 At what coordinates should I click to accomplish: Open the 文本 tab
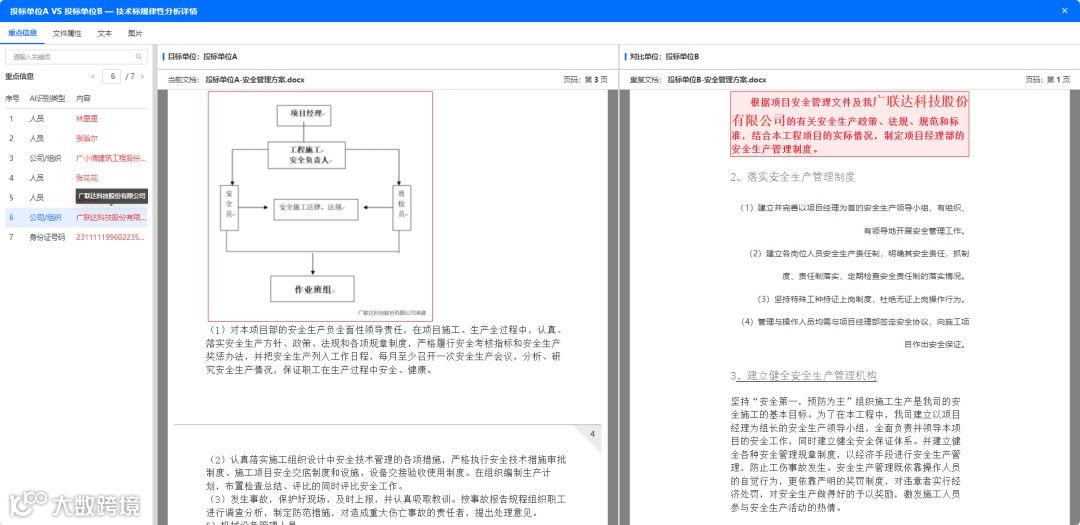(x=105, y=33)
